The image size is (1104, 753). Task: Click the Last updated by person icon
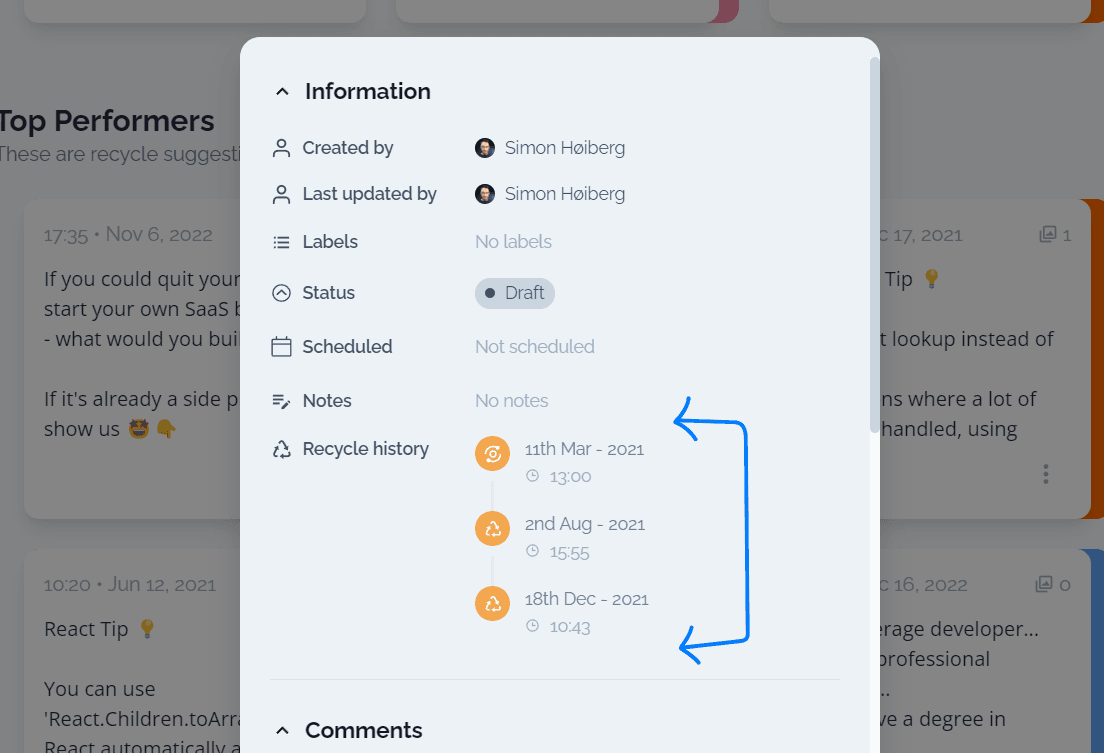coord(282,194)
